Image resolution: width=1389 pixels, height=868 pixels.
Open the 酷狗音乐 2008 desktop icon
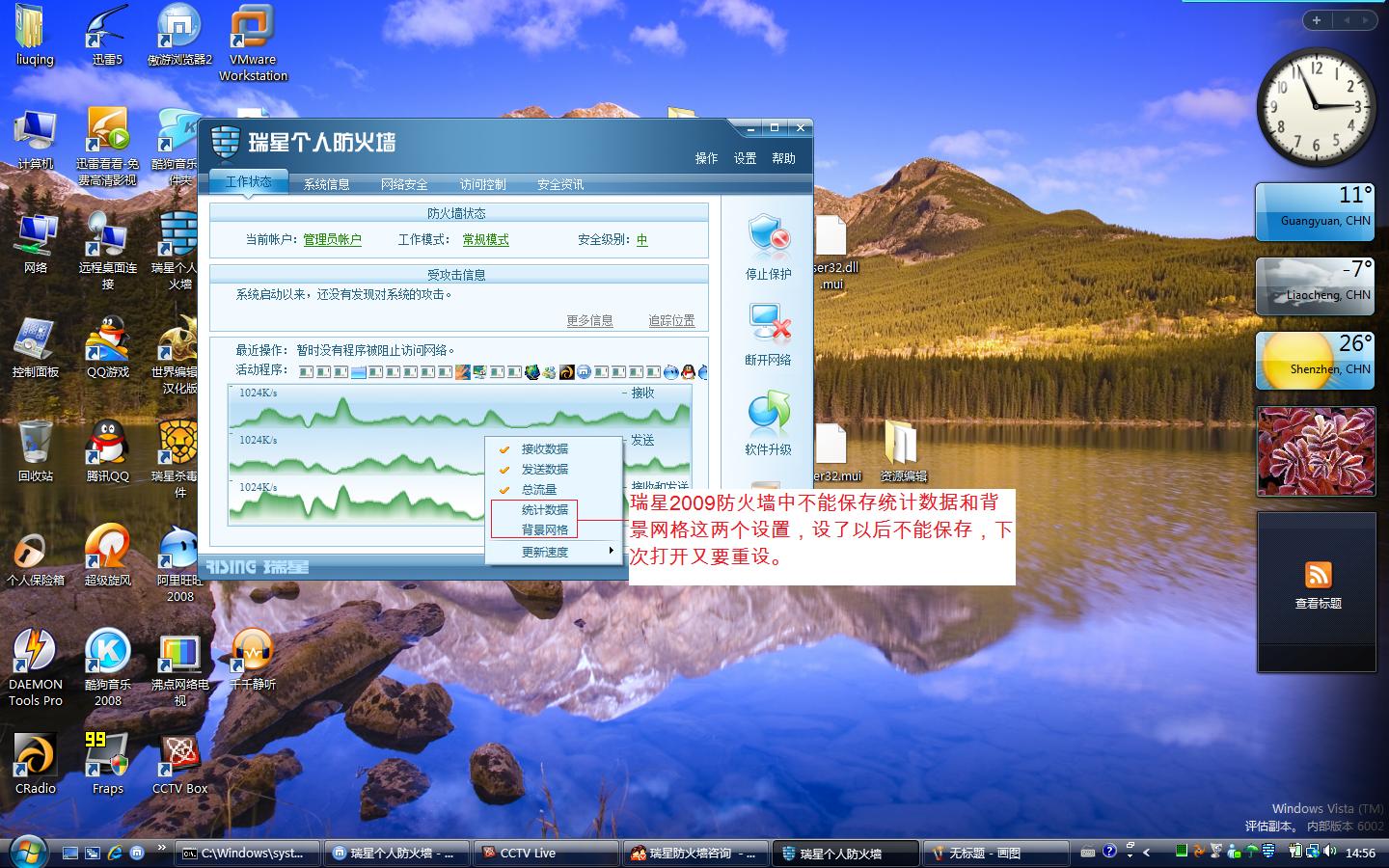click(x=107, y=667)
